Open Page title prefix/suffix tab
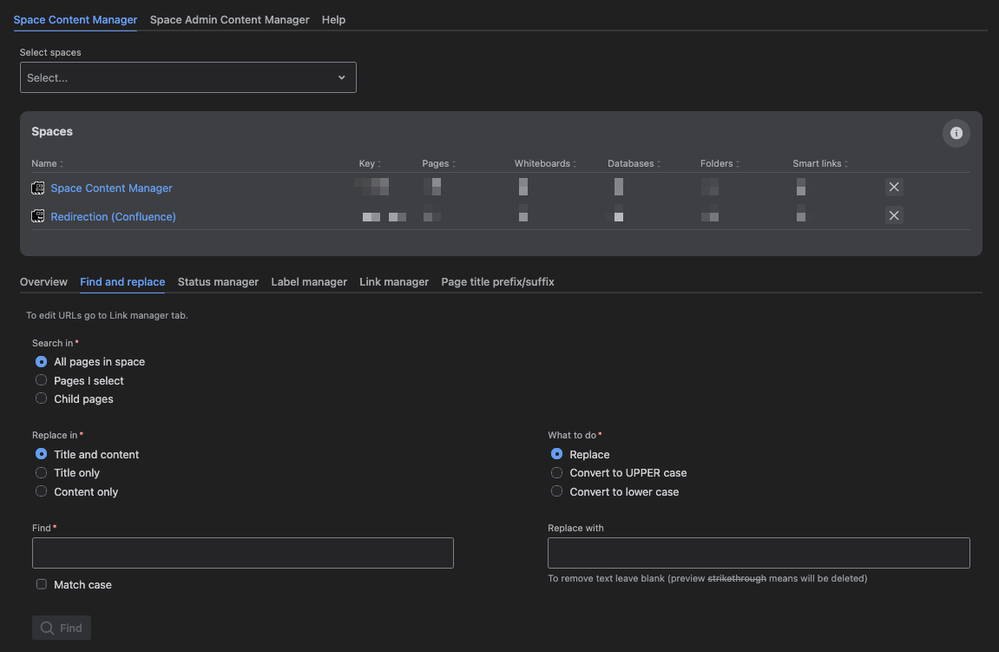The image size is (999, 652). (498, 282)
